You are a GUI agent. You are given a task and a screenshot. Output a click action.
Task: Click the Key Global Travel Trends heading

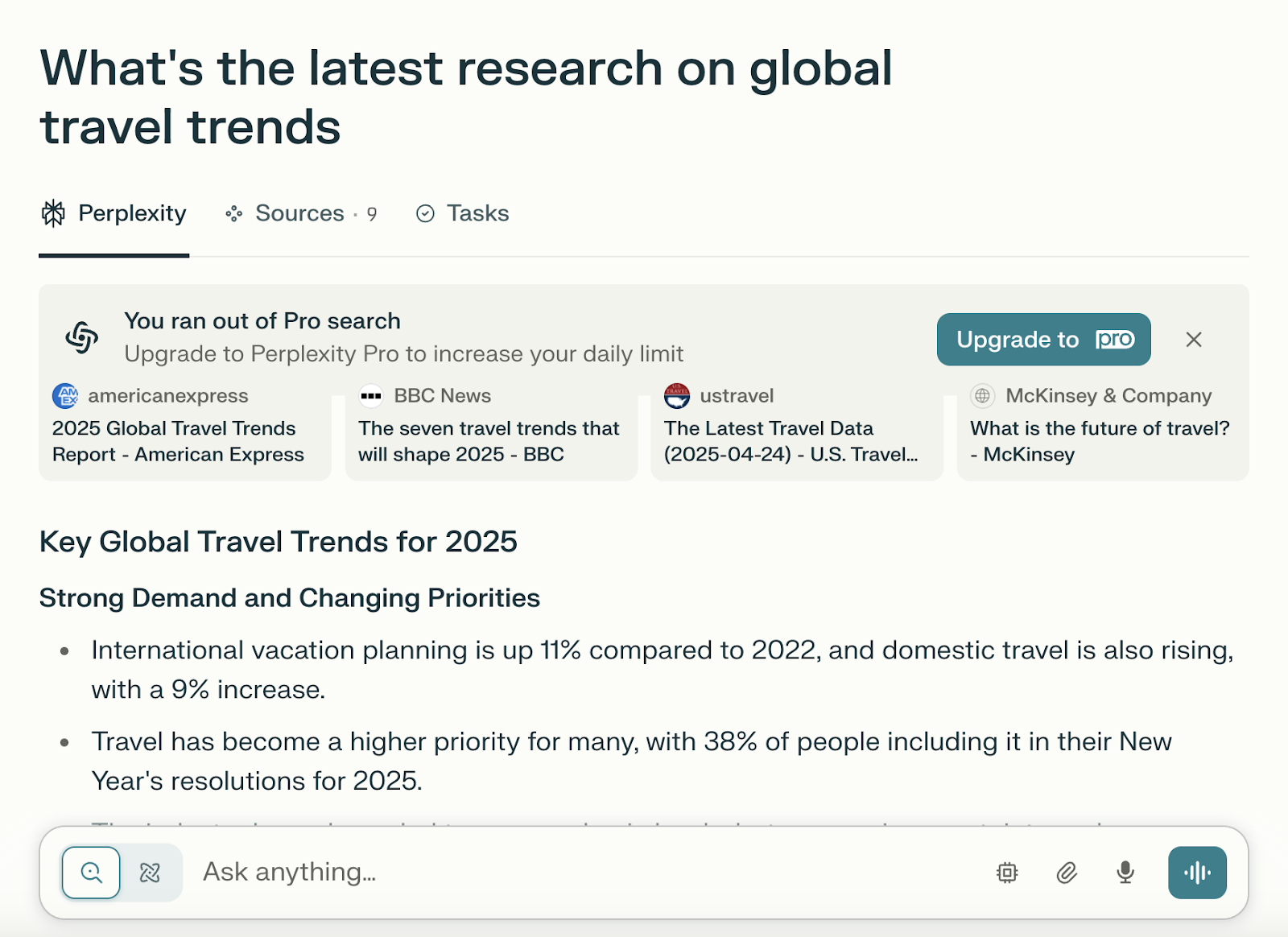point(279,542)
